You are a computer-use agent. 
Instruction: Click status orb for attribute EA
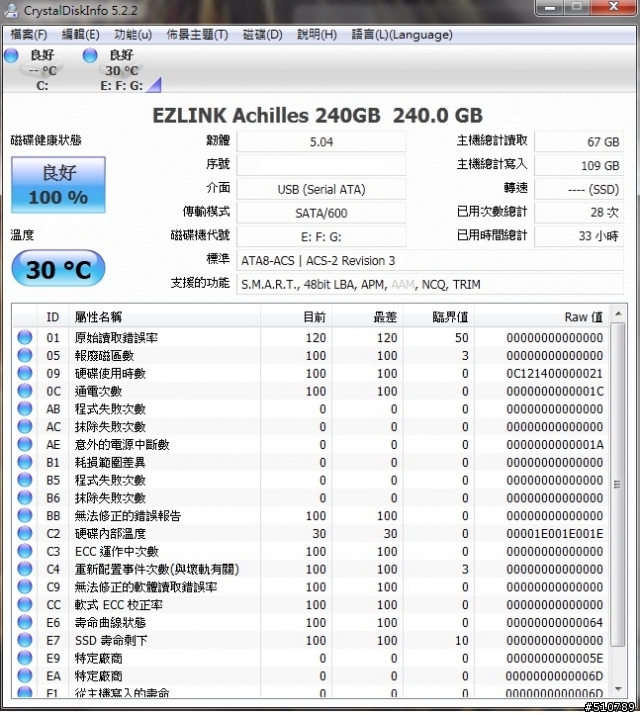pyautogui.click(x=25, y=675)
